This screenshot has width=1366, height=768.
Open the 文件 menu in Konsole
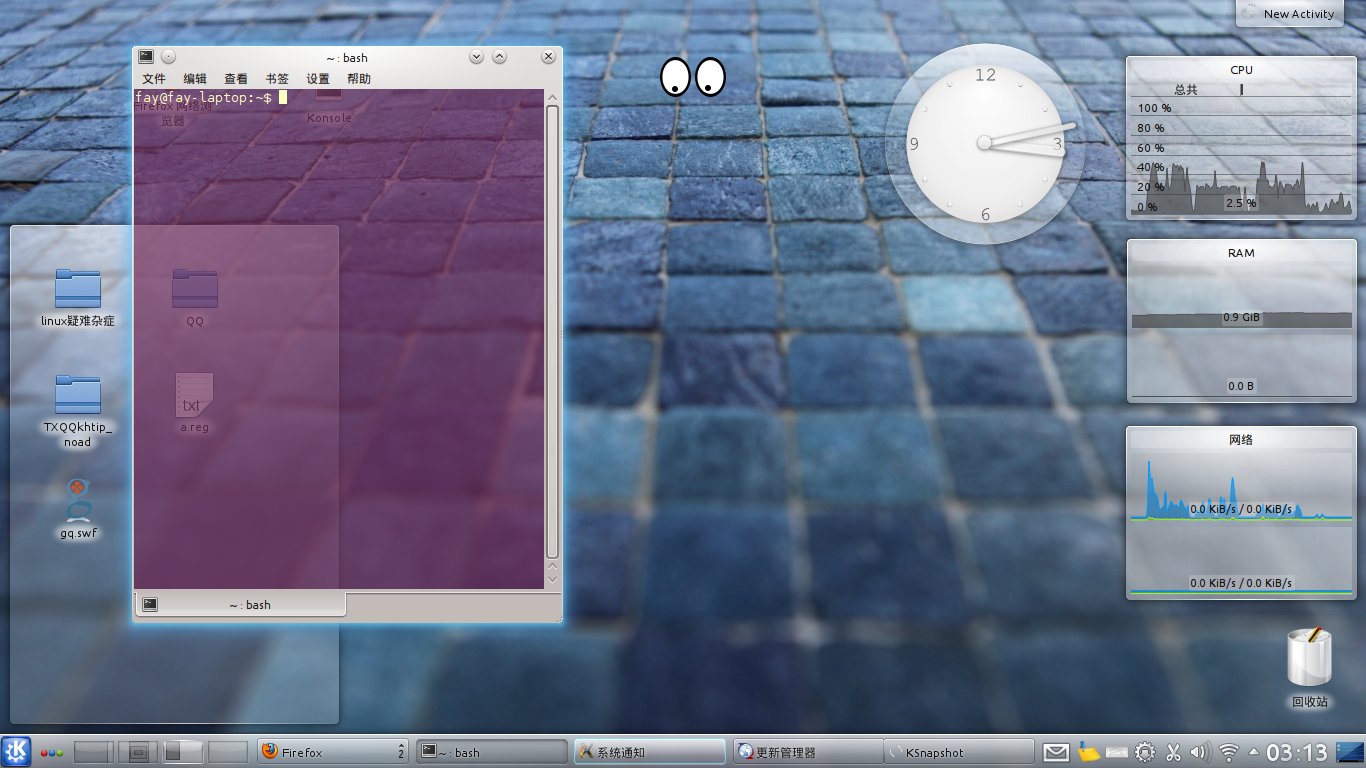coord(154,79)
